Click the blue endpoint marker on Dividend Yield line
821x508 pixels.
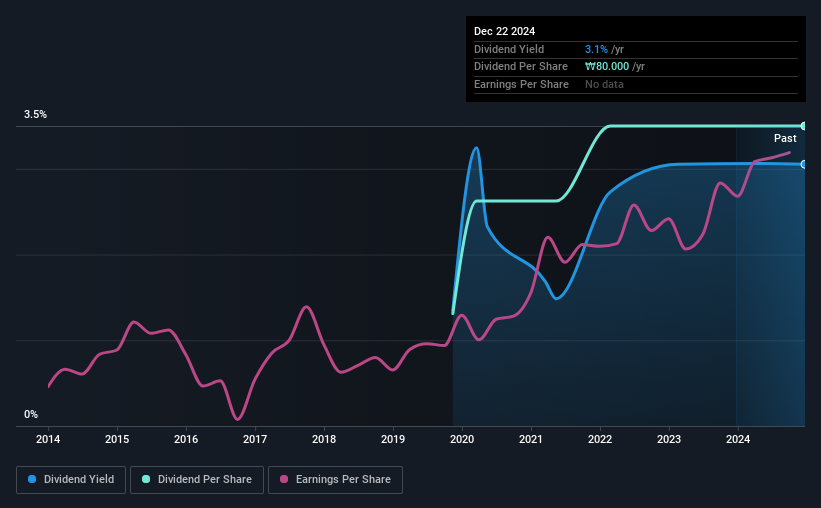[804, 164]
